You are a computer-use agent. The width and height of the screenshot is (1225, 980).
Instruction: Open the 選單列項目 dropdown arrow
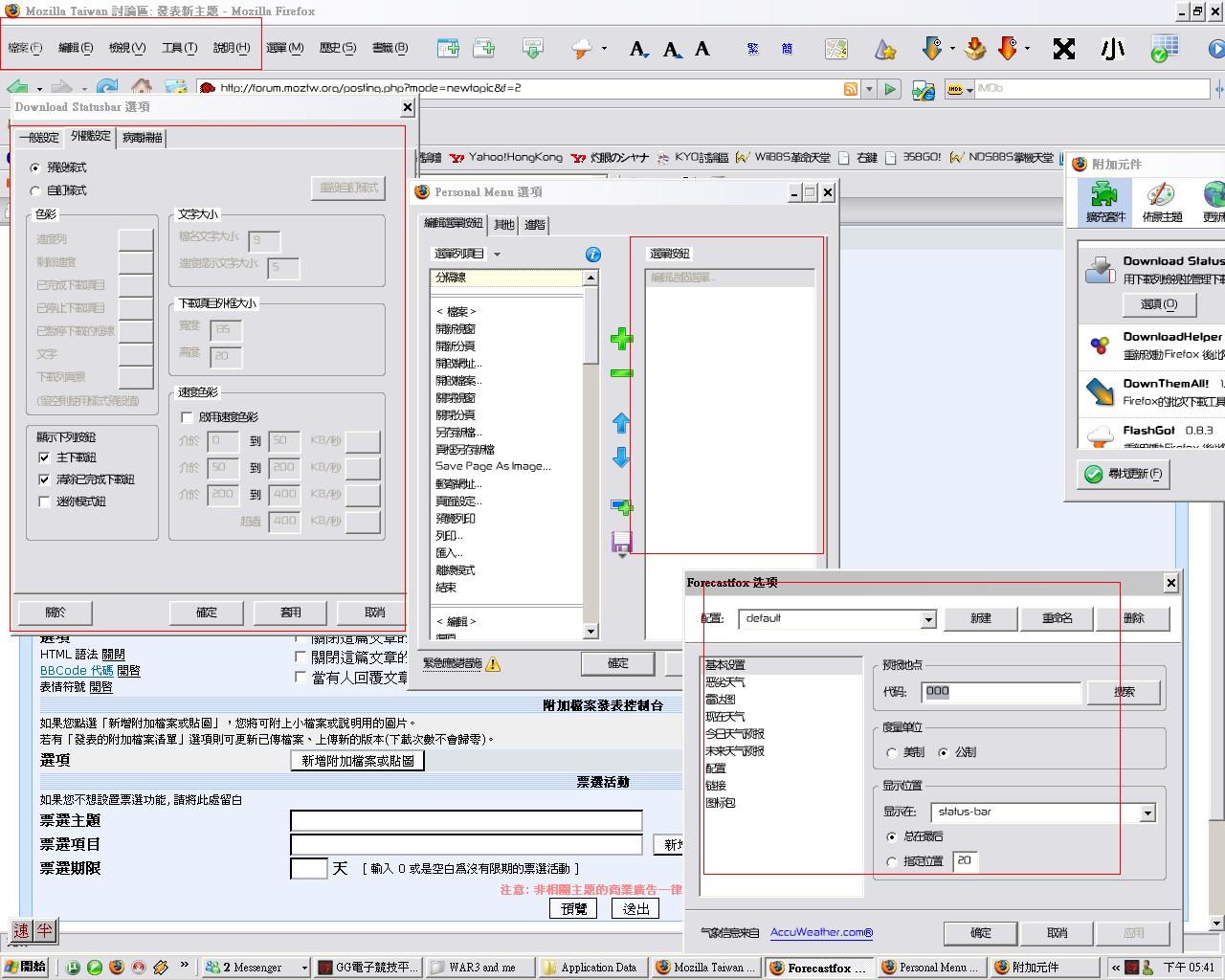click(497, 255)
